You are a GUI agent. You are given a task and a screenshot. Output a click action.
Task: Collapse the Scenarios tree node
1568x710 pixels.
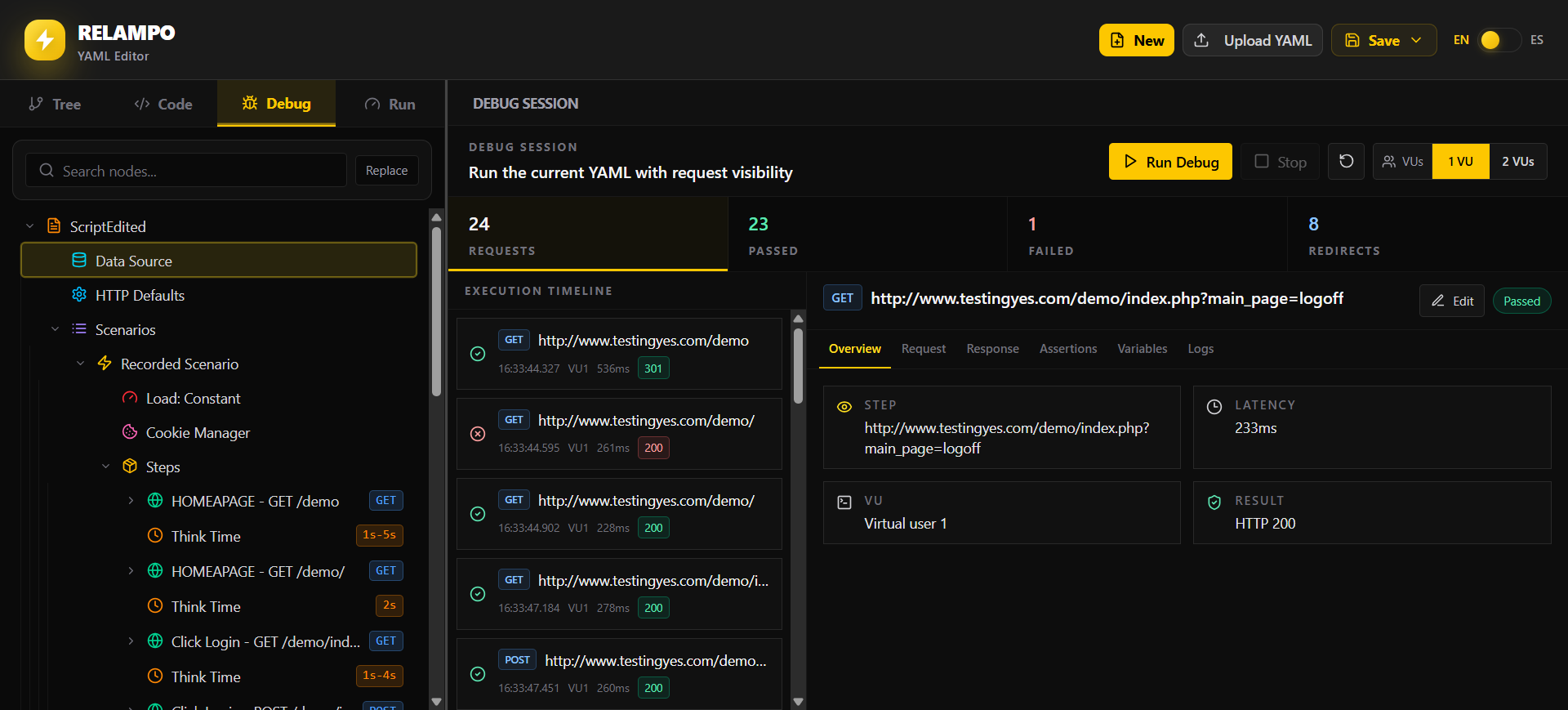click(55, 329)
